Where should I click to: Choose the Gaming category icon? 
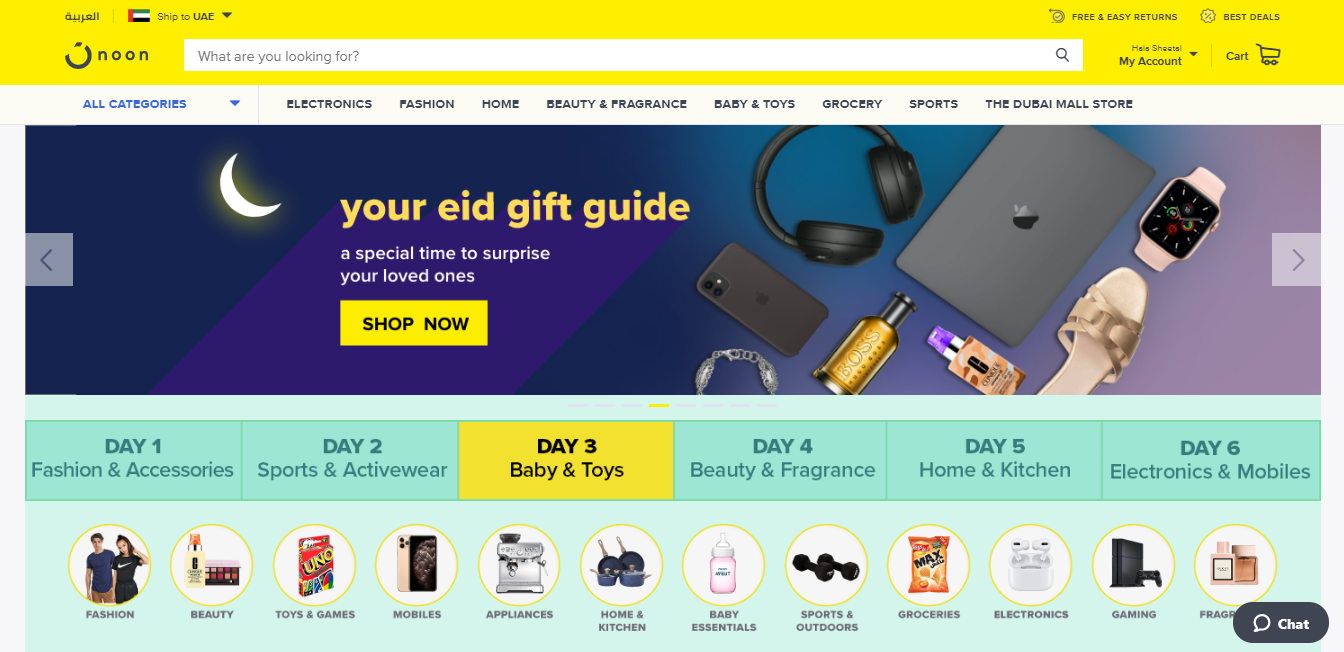[x=1133, y=565]
